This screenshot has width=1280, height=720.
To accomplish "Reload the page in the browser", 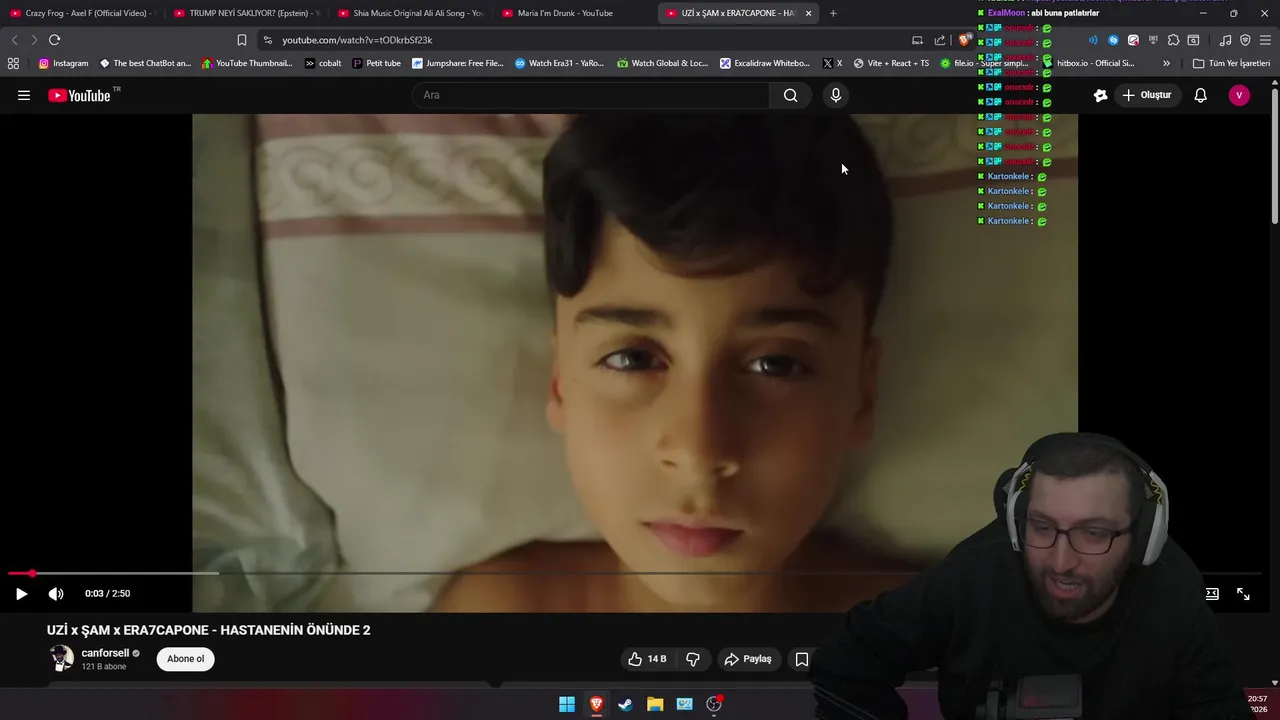I will pyautogui.click(x=54, y=40).
